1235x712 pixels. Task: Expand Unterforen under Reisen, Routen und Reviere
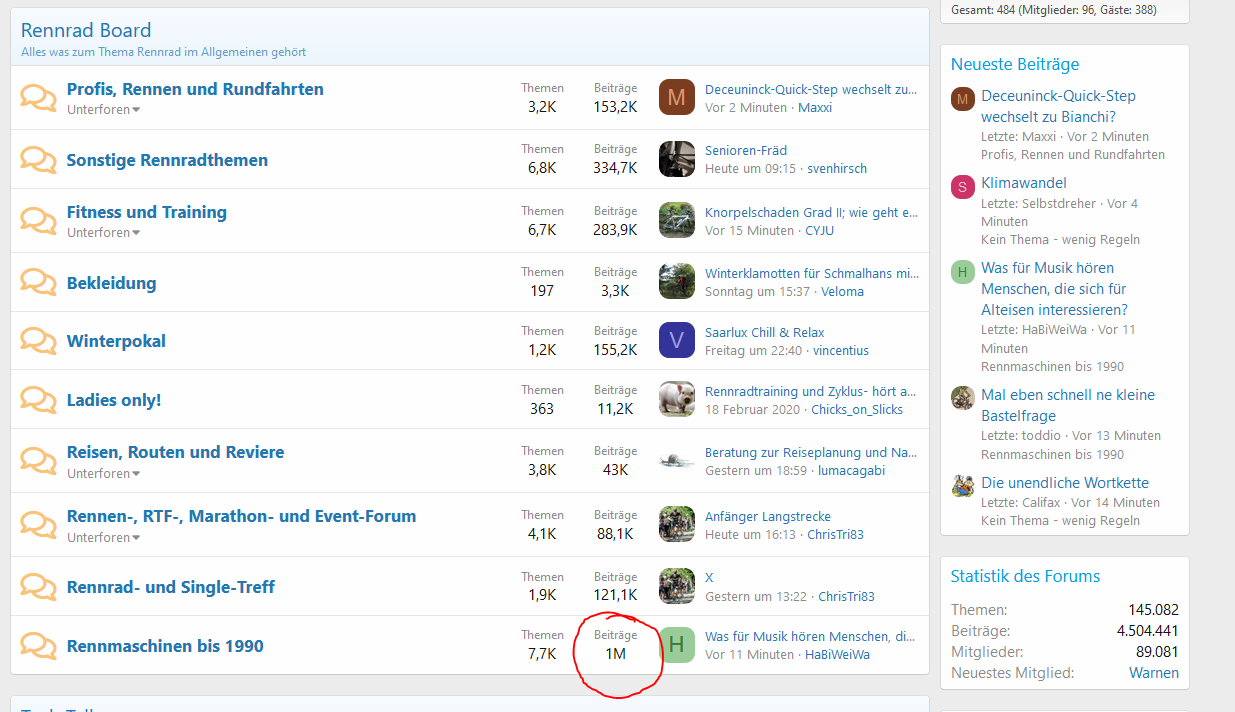[x=103, y=474]
